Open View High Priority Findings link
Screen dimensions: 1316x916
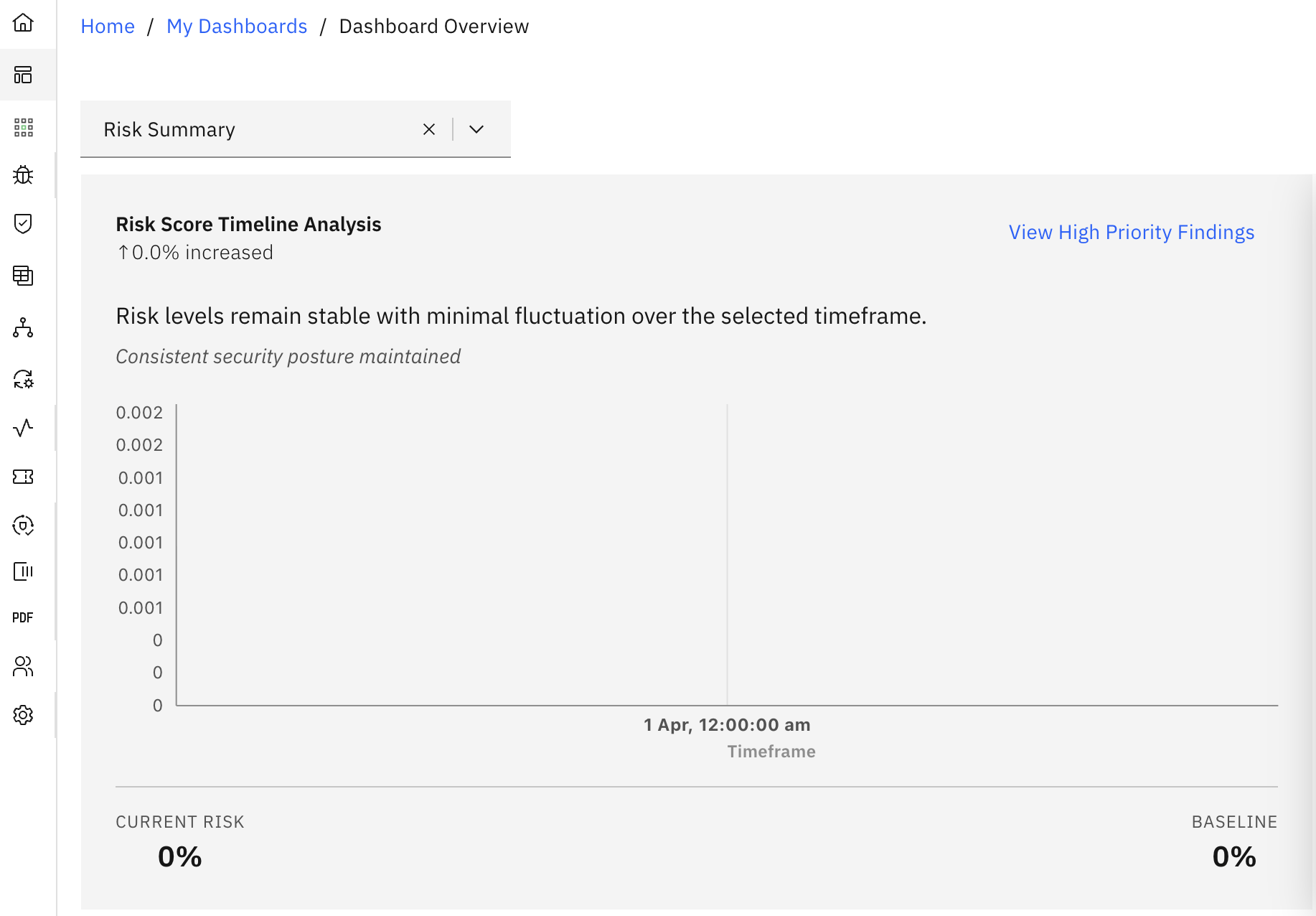coord(1131,233)
